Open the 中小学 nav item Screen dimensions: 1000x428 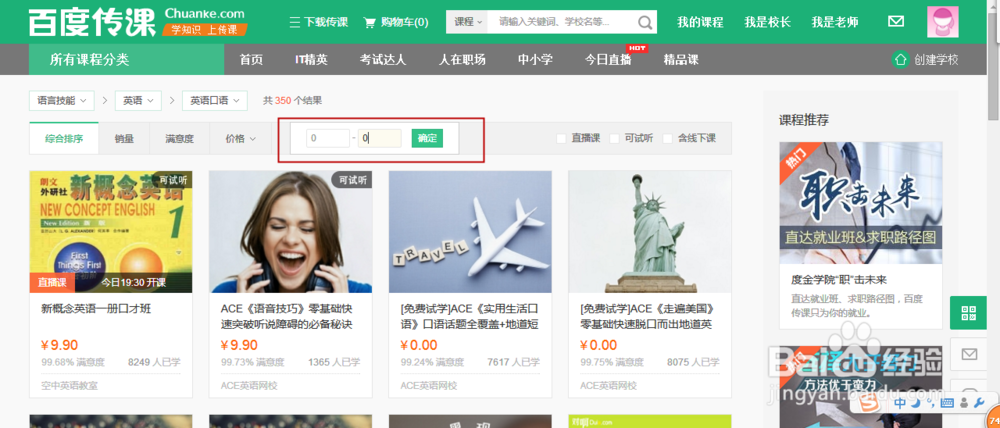(x=535, y=60)
